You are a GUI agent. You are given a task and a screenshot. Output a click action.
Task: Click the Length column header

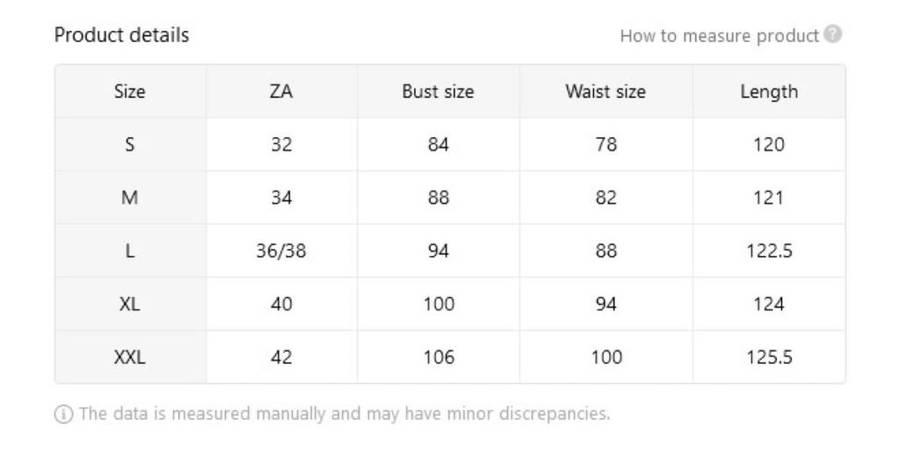point(768,92)
